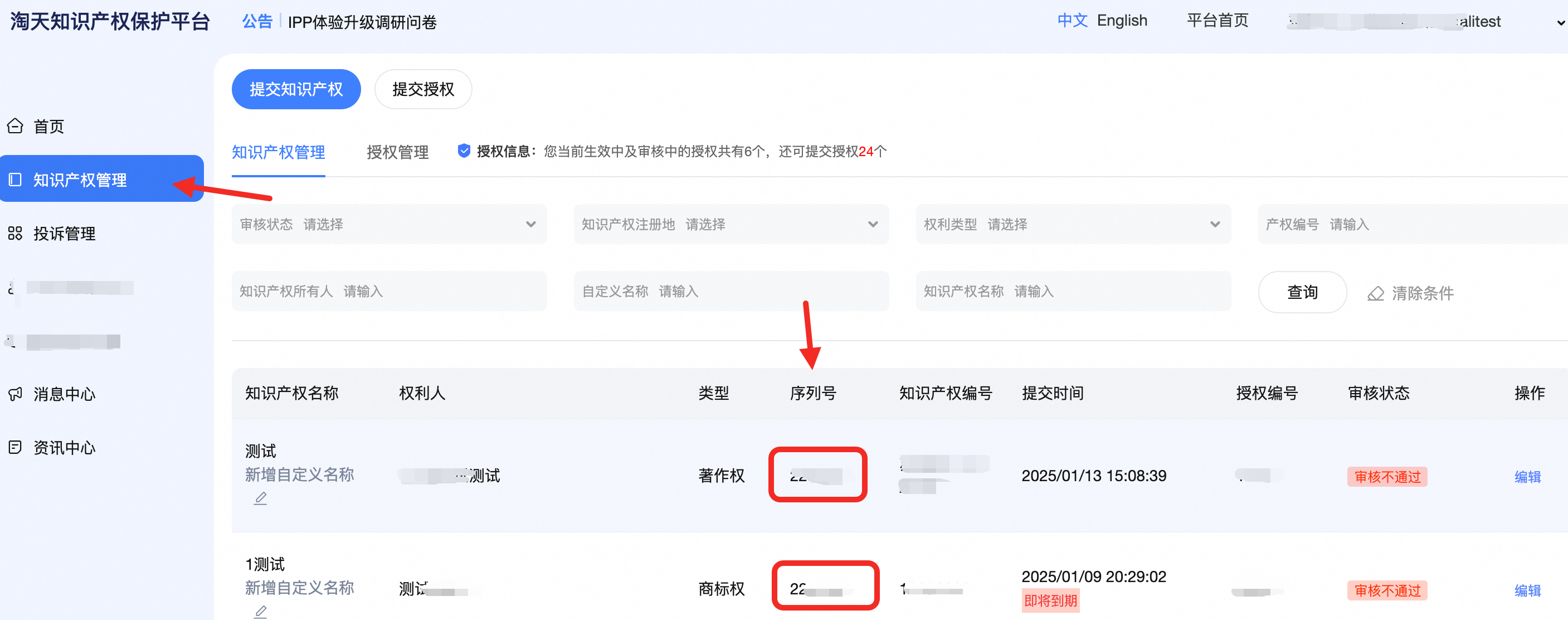Click the 公告 label
Image resolution: width=1568 pixels, height=620 pixels.
[257, 22]
